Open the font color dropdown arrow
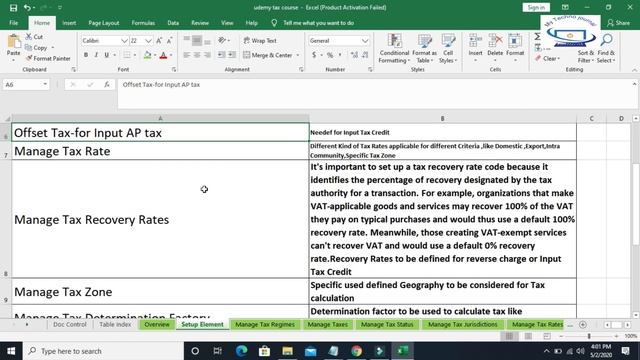Screen dimensions: 640x360 (171, 55)
